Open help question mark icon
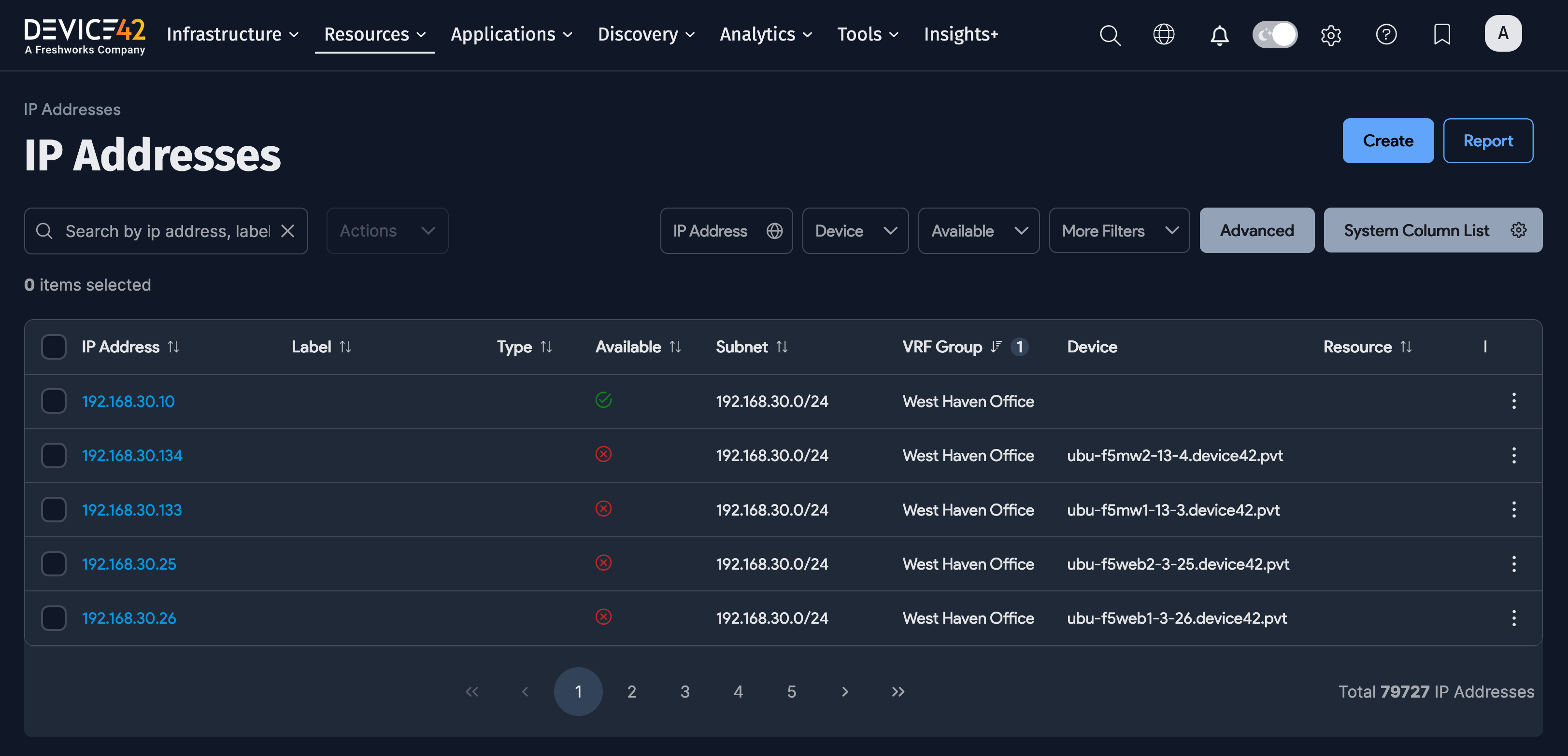 1386,34
